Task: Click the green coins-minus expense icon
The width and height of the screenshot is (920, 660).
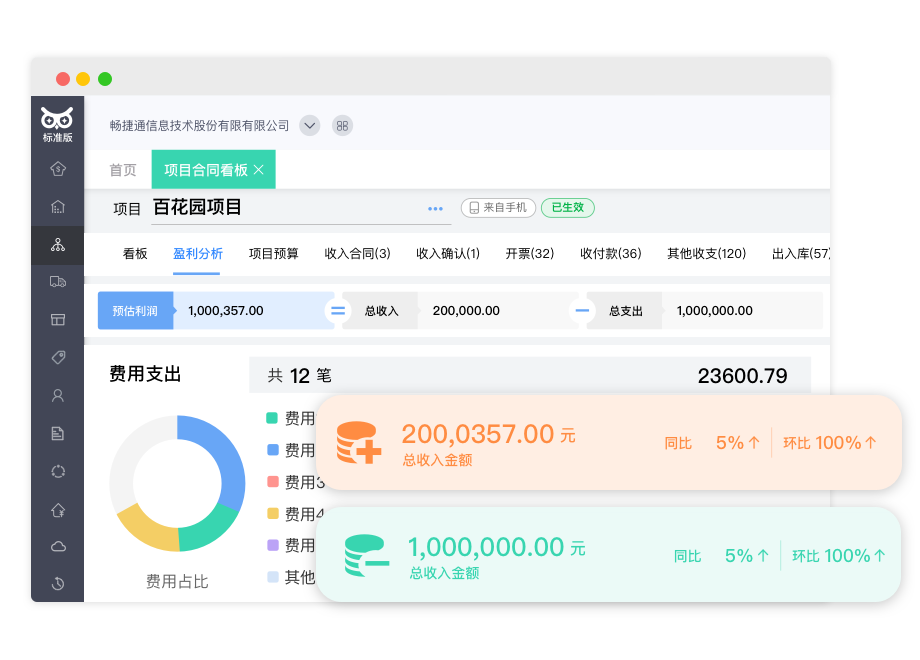Action: pyautogui.click(x=367, y=555)
